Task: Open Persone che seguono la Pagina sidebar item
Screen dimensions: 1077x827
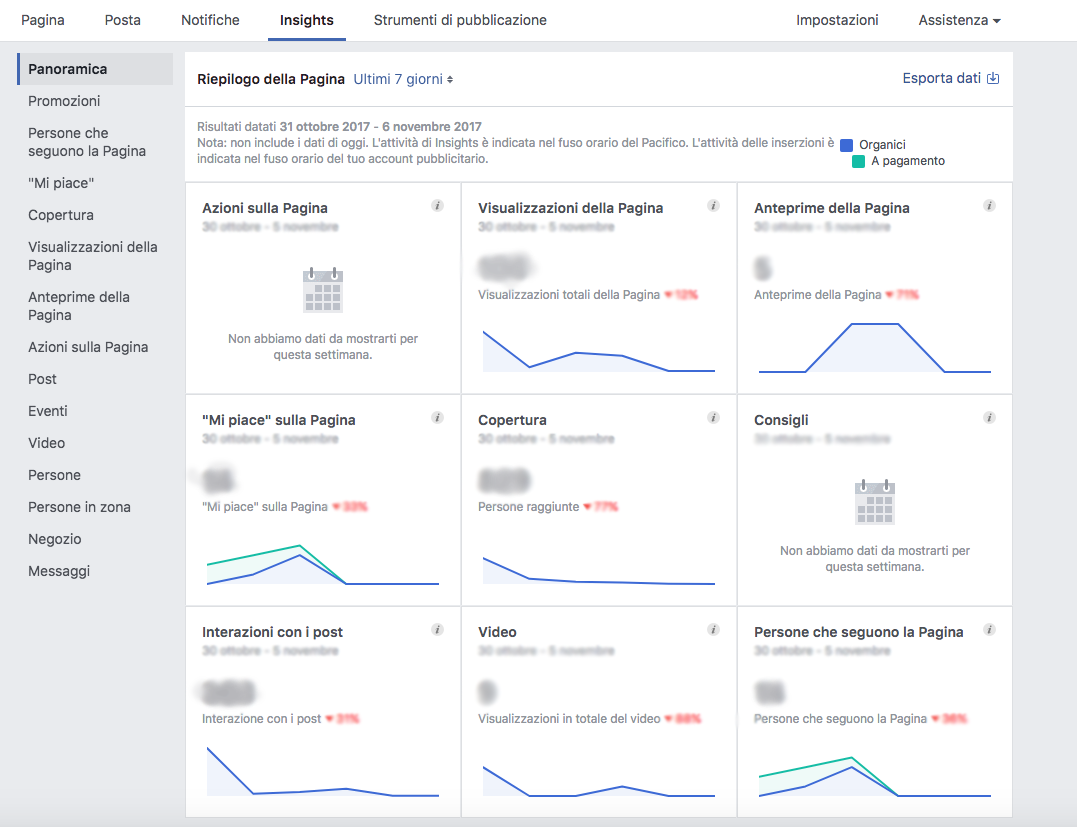Action: (87, 142)
